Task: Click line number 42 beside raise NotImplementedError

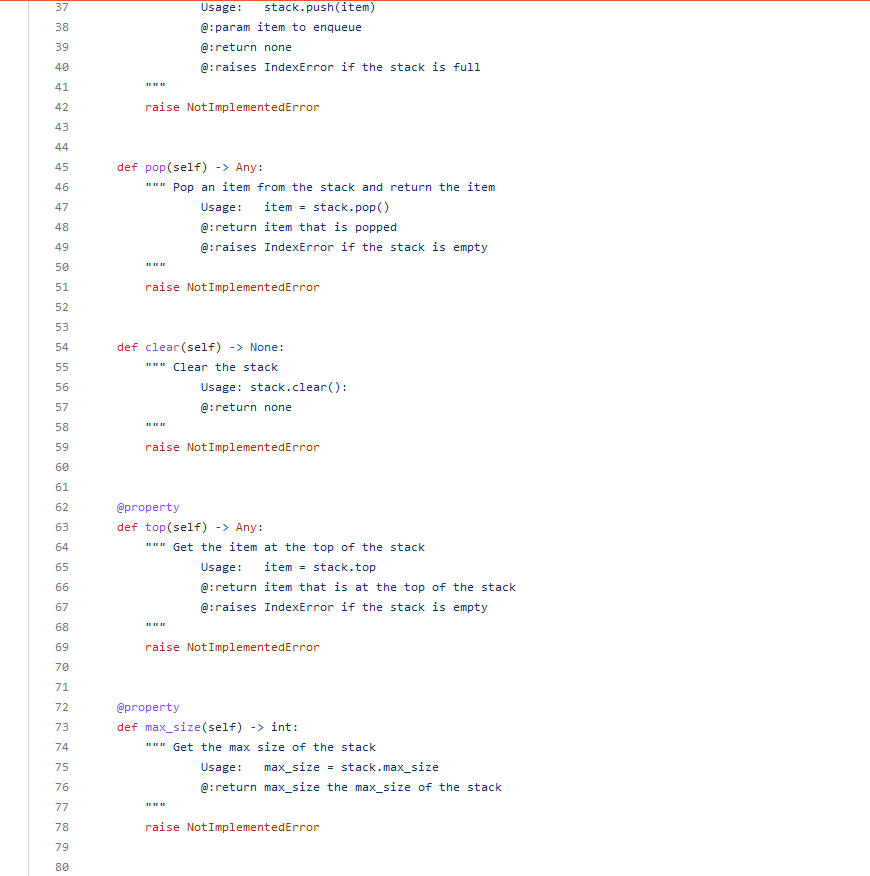Action: pos(61,107)
